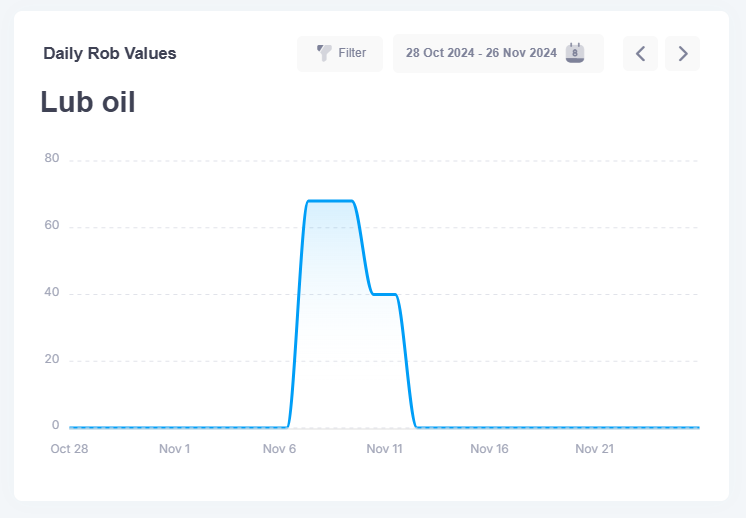Go to the previous period with left chevron
The width and height of the screenshot is (746, 518).
(640, 53)
